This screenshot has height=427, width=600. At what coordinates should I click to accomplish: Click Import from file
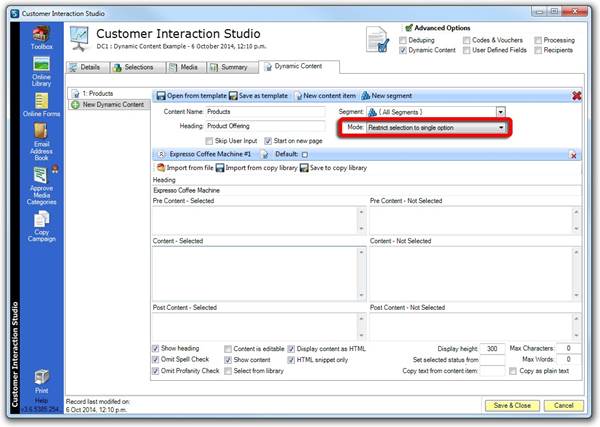pyautogui.click(x=185, y=168)
